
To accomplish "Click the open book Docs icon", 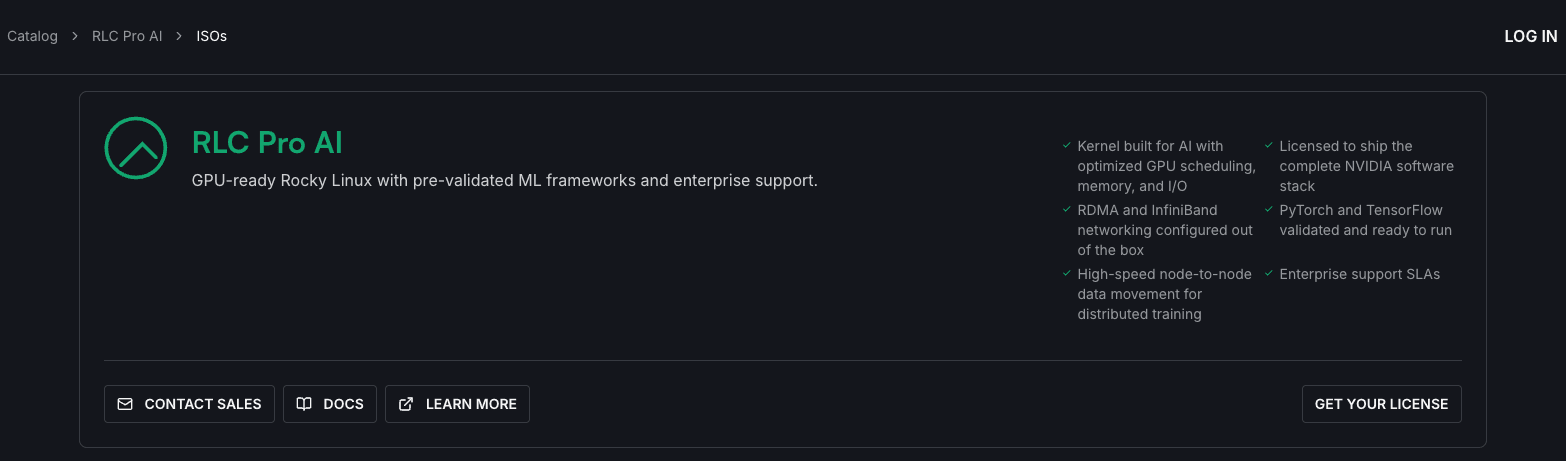I will coord(304,404).
